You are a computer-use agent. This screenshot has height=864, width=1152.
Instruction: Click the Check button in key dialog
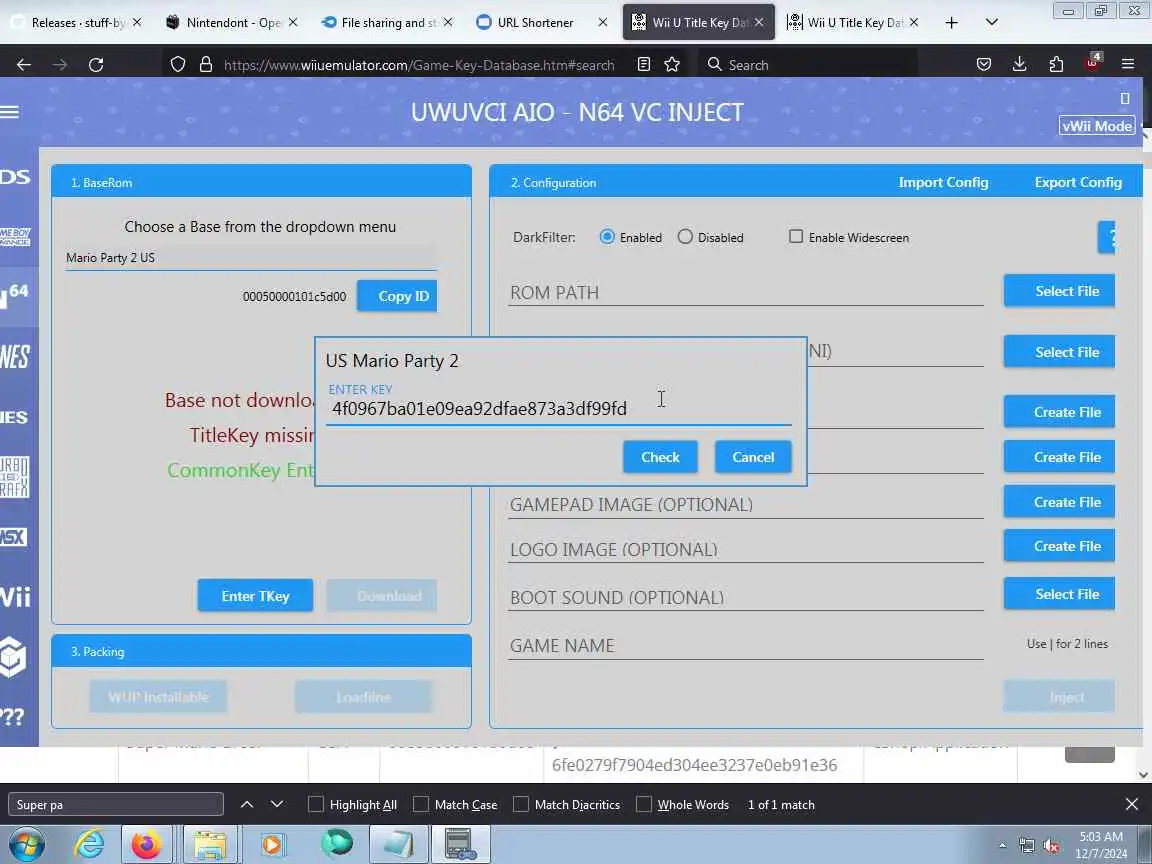point(660,457)
